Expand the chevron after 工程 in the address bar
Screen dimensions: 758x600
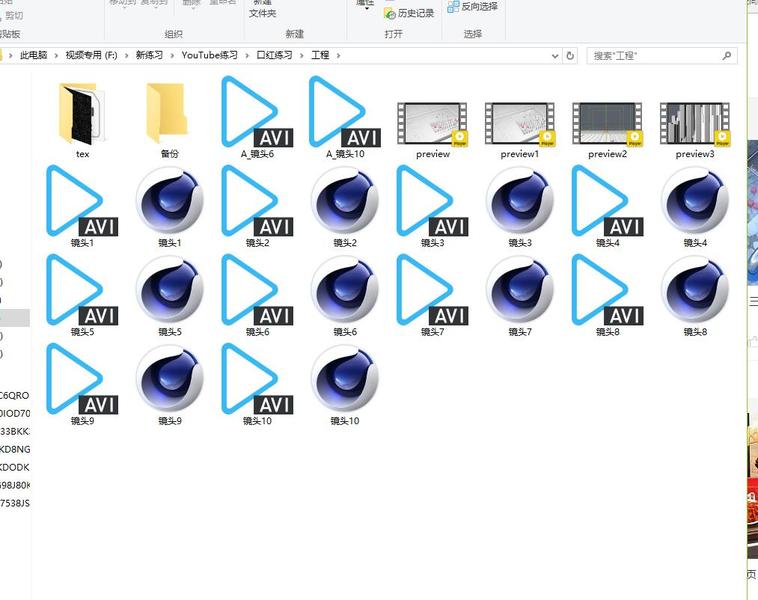point(338,56)
